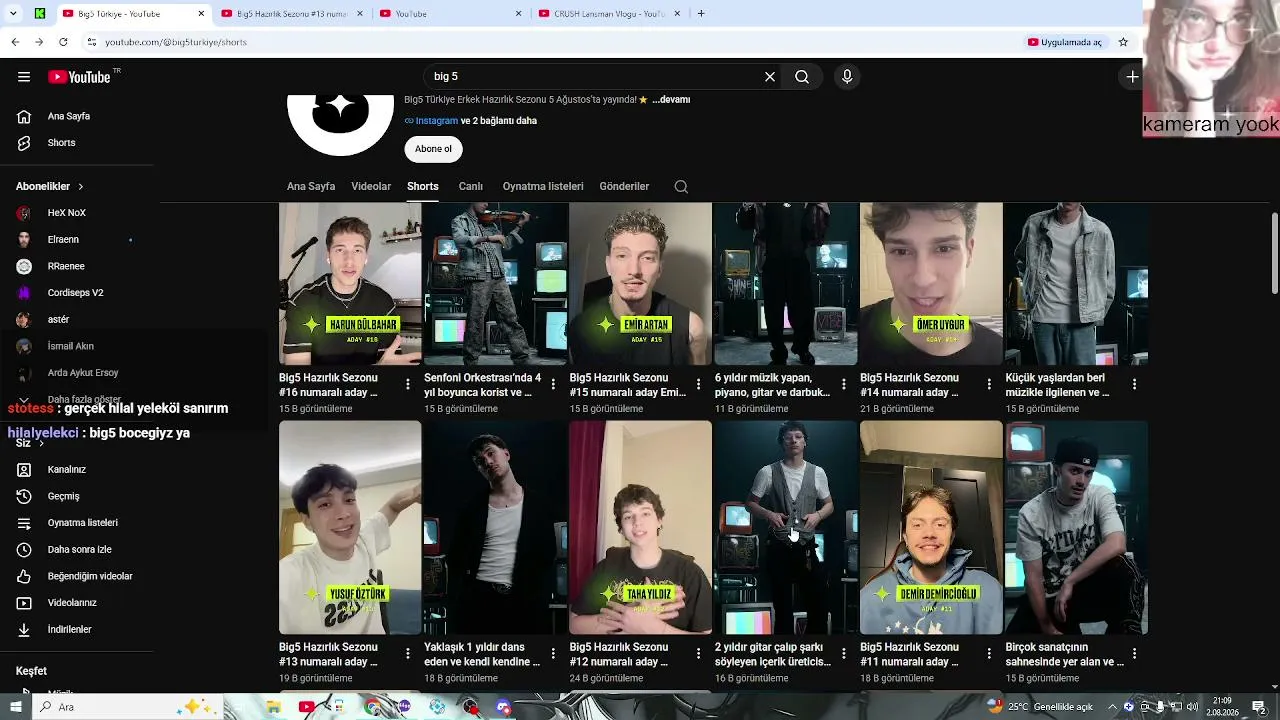Screen dimensions: 1280x720
Task: Open the channel's Oynatma listeleri tab
Action: pyautogui.click(x=543, y=187)
